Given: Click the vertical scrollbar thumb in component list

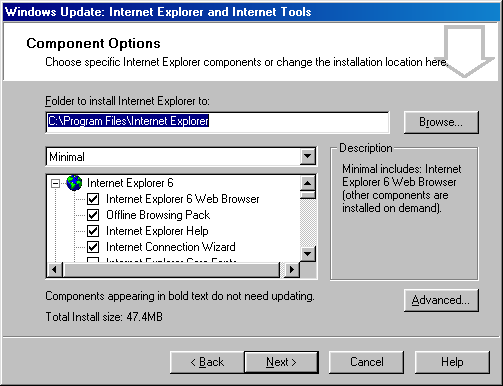Looking at the screenshot, I should [307, 195].
